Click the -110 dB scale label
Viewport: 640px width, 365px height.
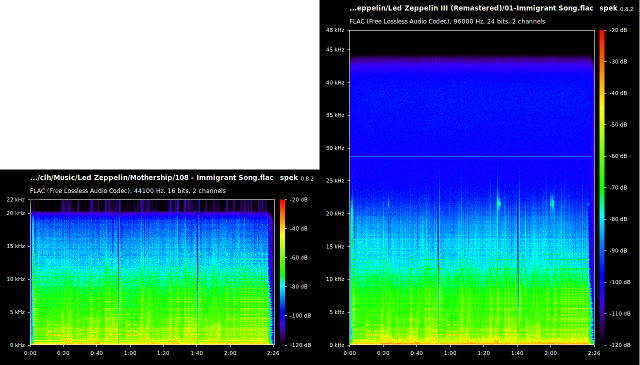pyautogui.click(x=620, y=314)
